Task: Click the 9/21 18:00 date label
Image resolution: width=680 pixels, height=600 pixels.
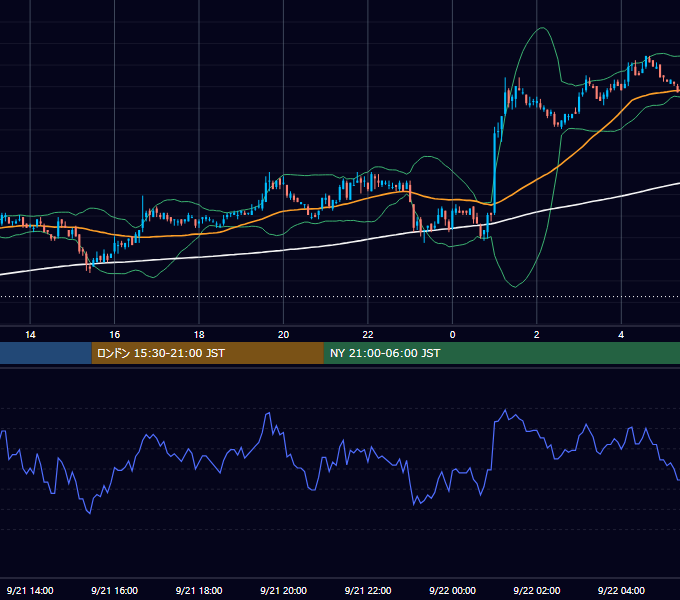Action: click(199, 590)
